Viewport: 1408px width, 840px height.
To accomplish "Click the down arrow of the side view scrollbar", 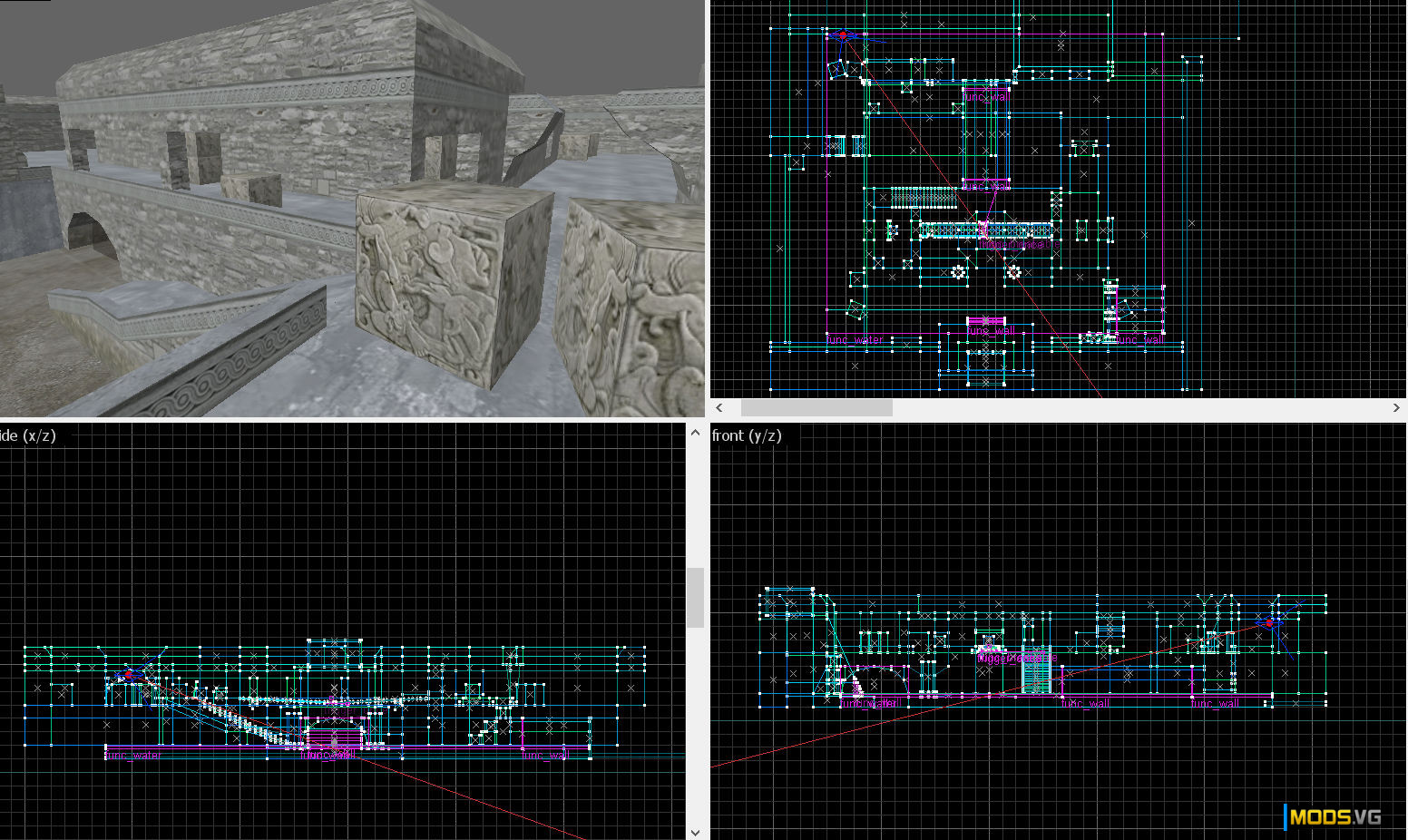I will pyautogui.click(x=695, y=832).
